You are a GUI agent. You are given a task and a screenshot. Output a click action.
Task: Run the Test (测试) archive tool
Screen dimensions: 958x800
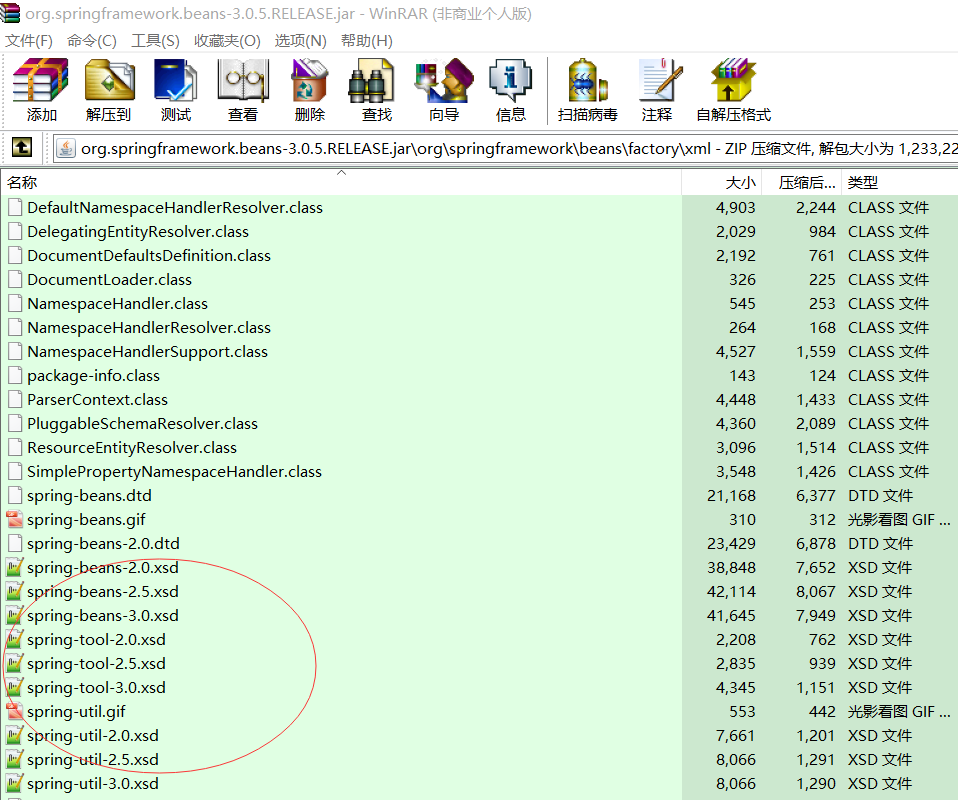click(175, 81)
